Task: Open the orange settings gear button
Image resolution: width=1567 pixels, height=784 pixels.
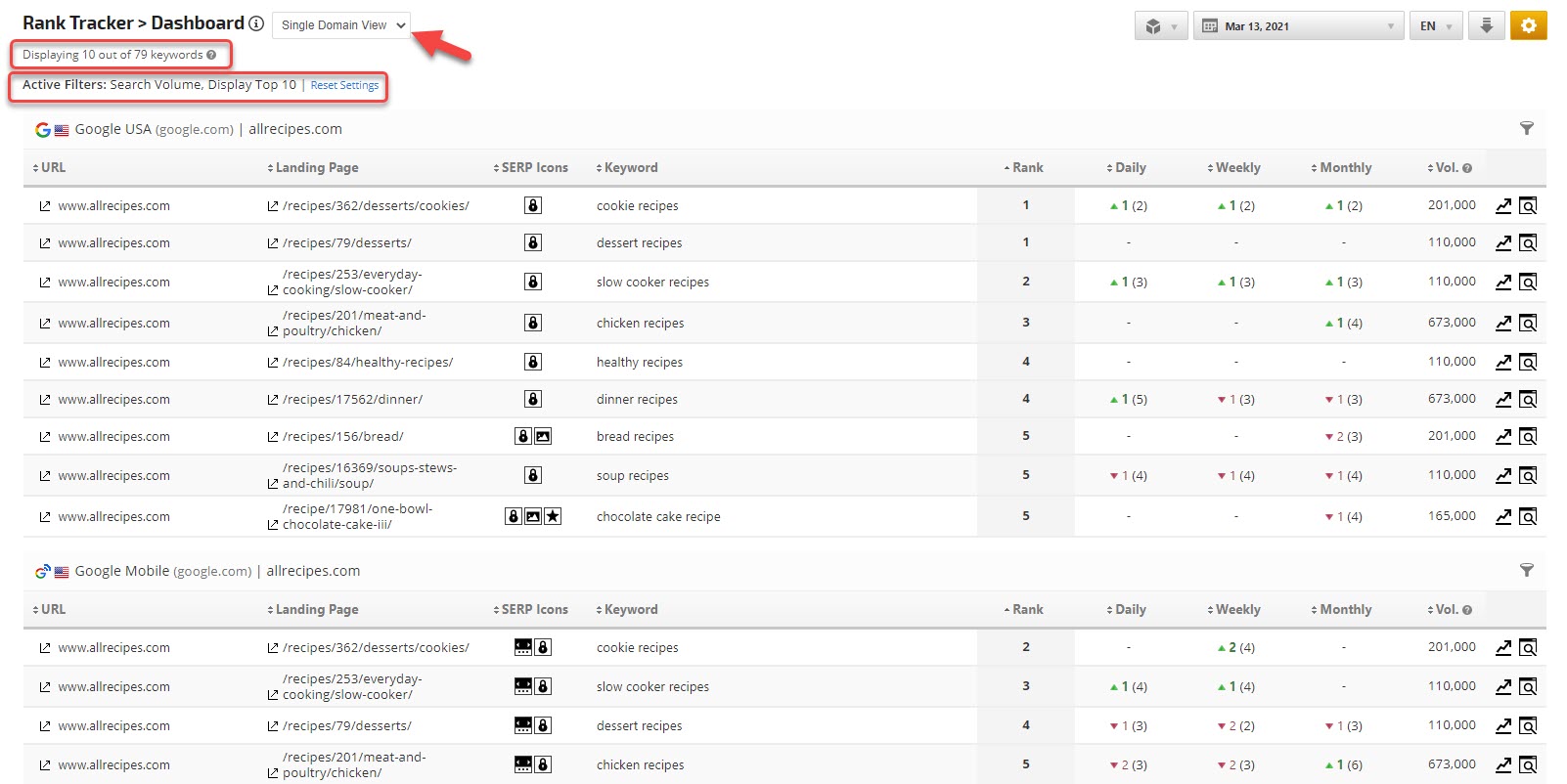Action: pyautogui.click(x=1528, y=25)
